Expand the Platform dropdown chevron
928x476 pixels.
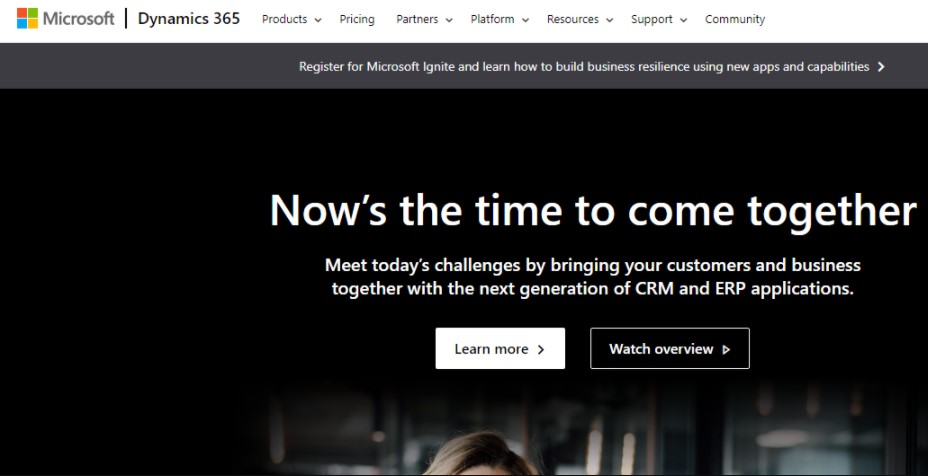(525, 20)
